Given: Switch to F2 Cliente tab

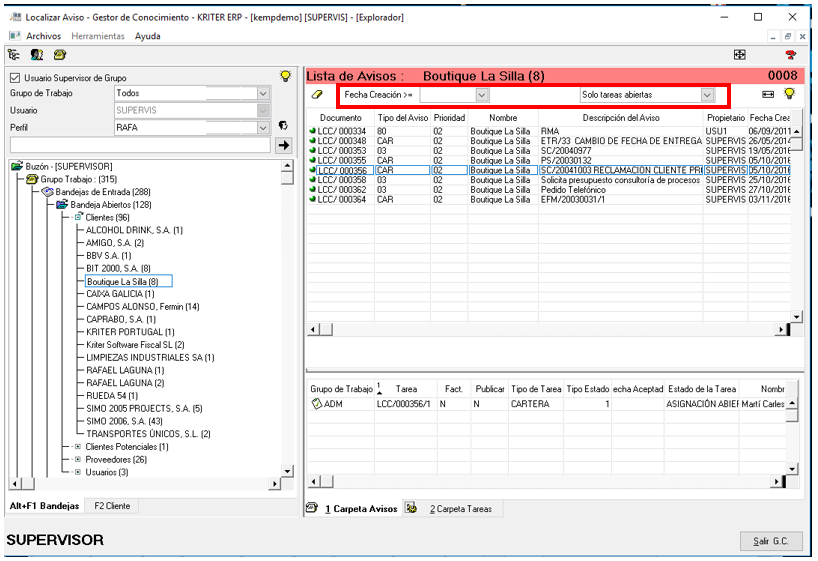Looking at the screenshot, I should click(112, 506).
